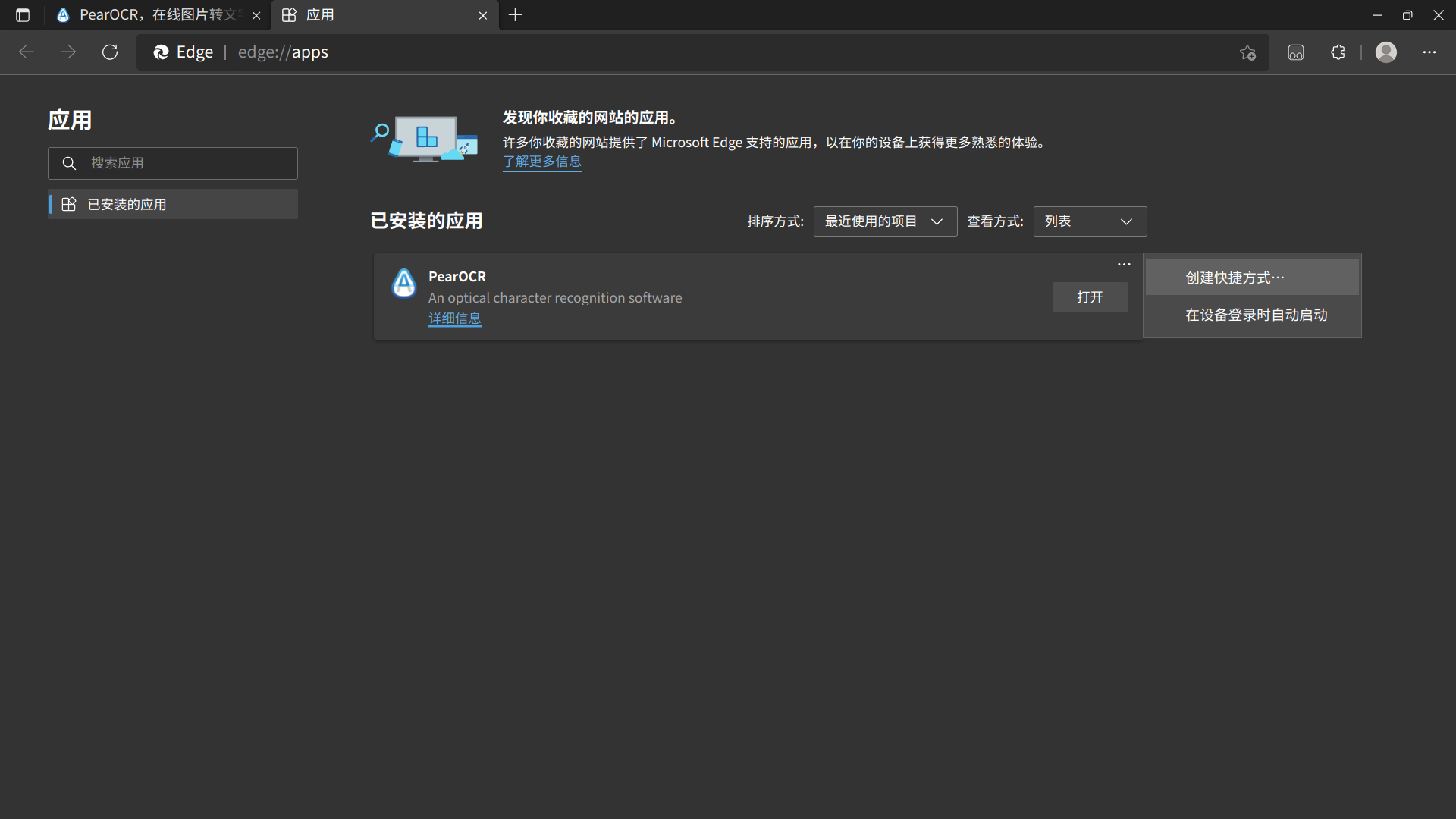Select 在设备登录时自动启动 from the context menu

pyautogui.click(x=1256, y=315)
